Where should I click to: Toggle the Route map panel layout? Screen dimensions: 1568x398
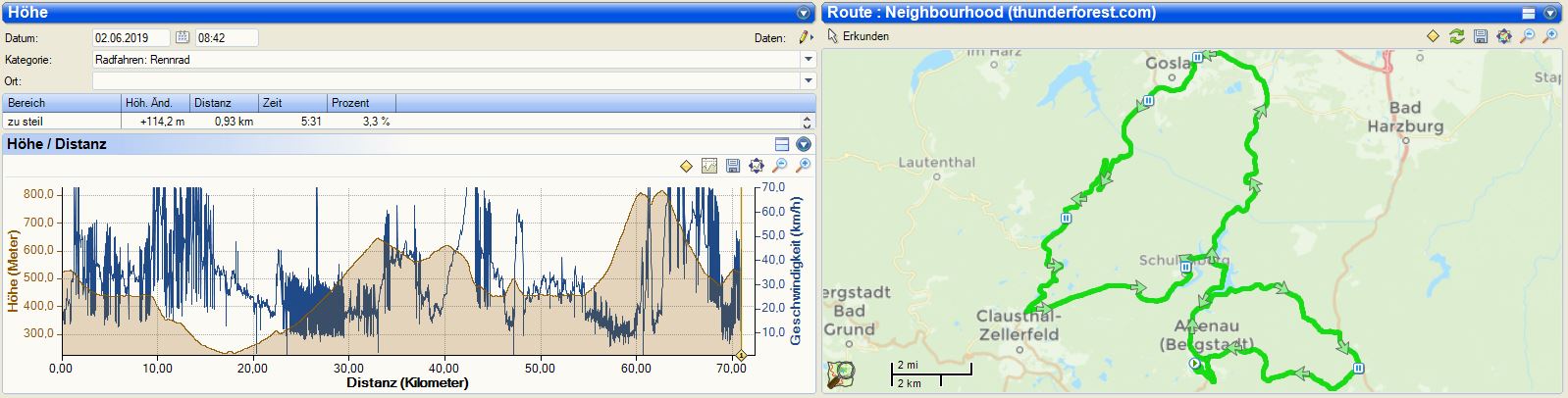click(1528, 13)
